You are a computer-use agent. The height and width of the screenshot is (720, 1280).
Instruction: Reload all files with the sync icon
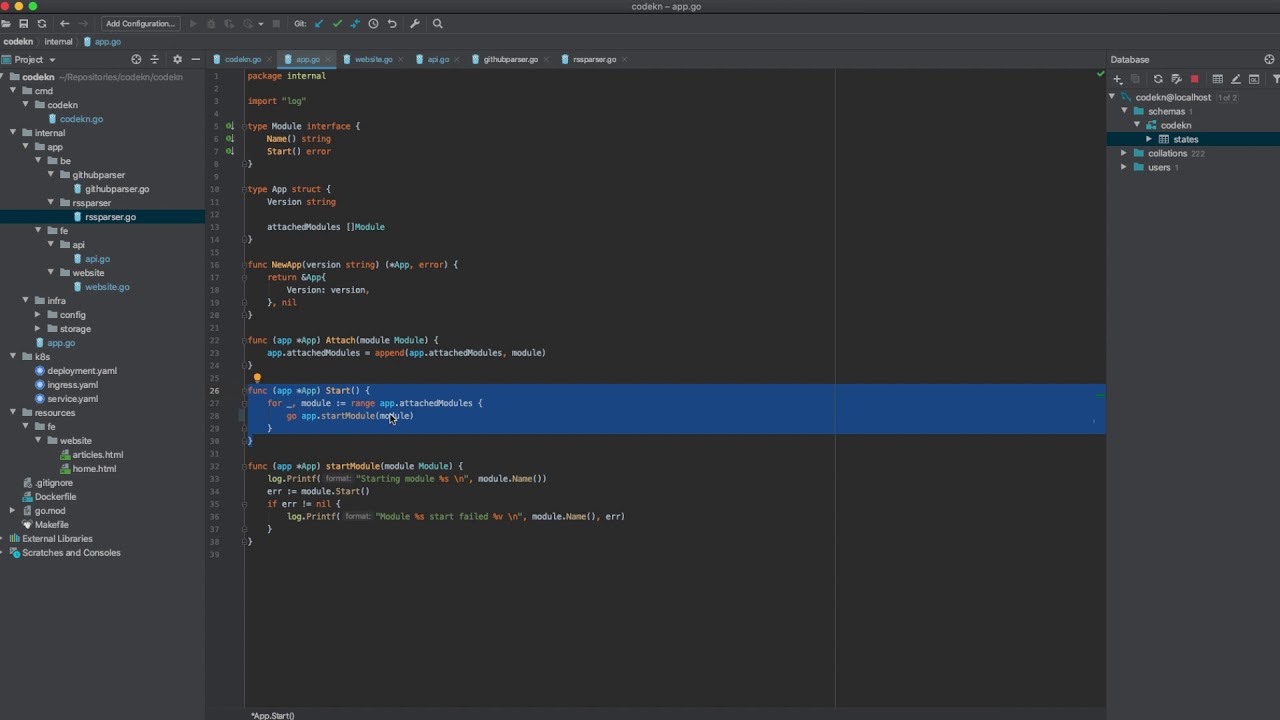point(42,24)
